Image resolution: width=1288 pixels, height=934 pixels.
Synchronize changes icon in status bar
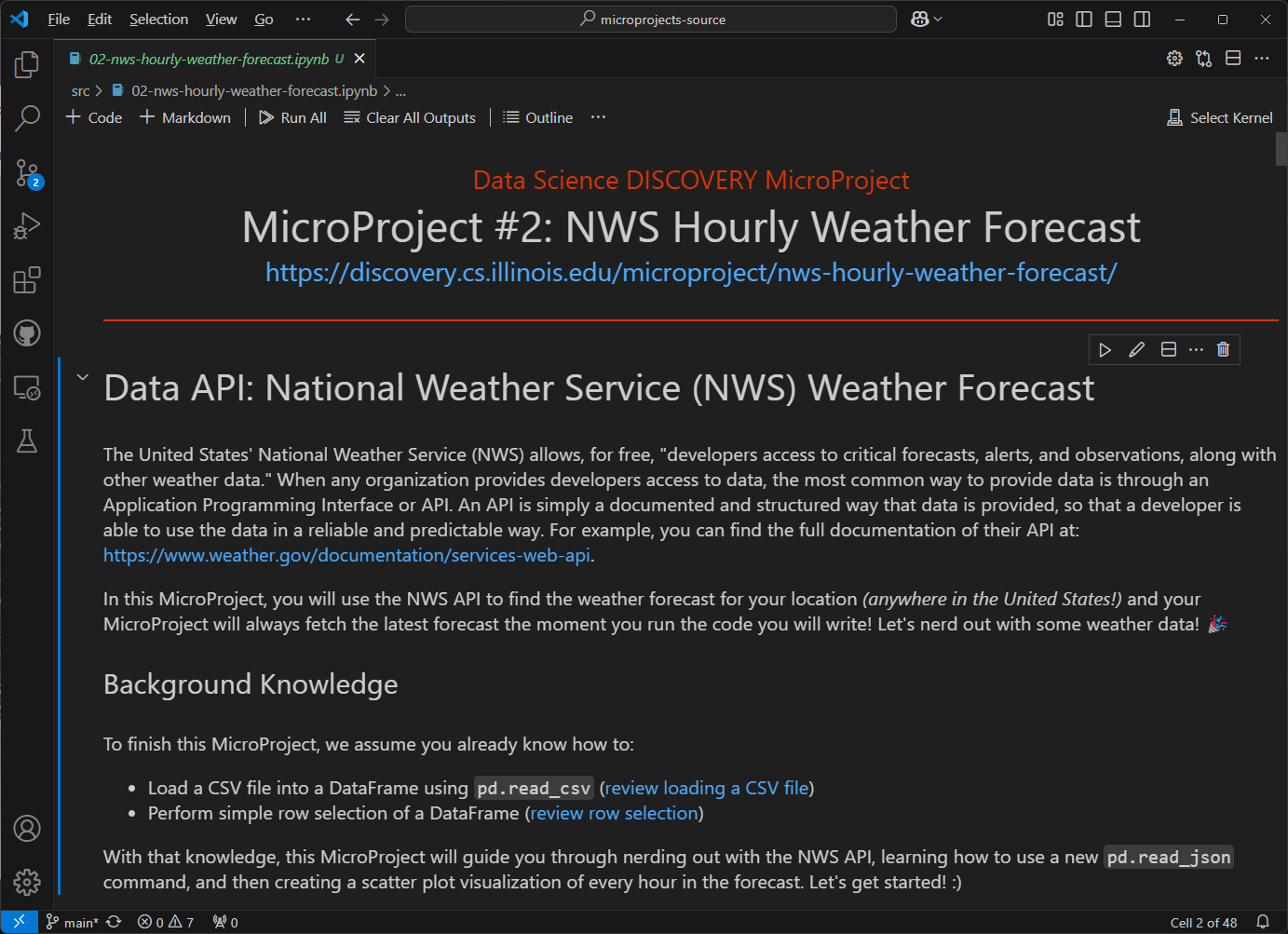tap(114, 922)
